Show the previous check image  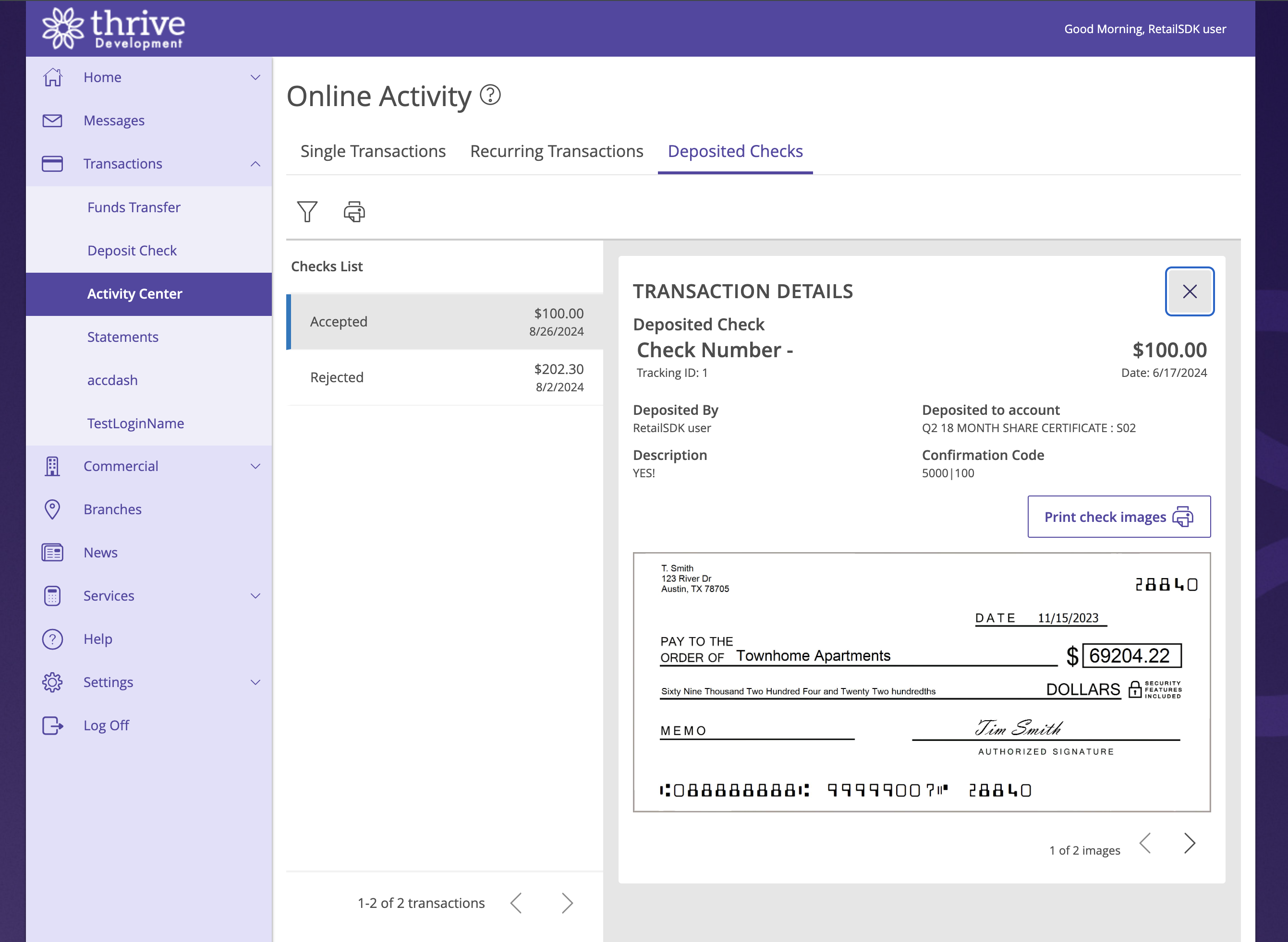pyautogui.click(x=1145, y=843)
